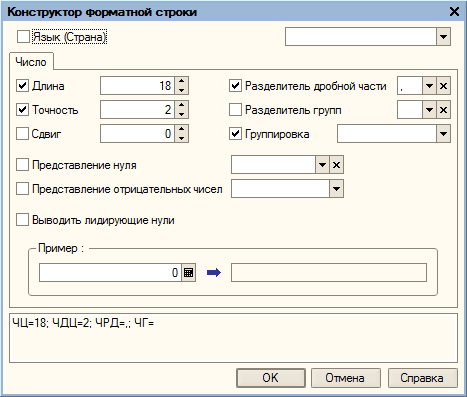This screenshot has width=467, height=397.
Task: Enable Выводить лидирующие нули checkbox
Action: (22, 220)
